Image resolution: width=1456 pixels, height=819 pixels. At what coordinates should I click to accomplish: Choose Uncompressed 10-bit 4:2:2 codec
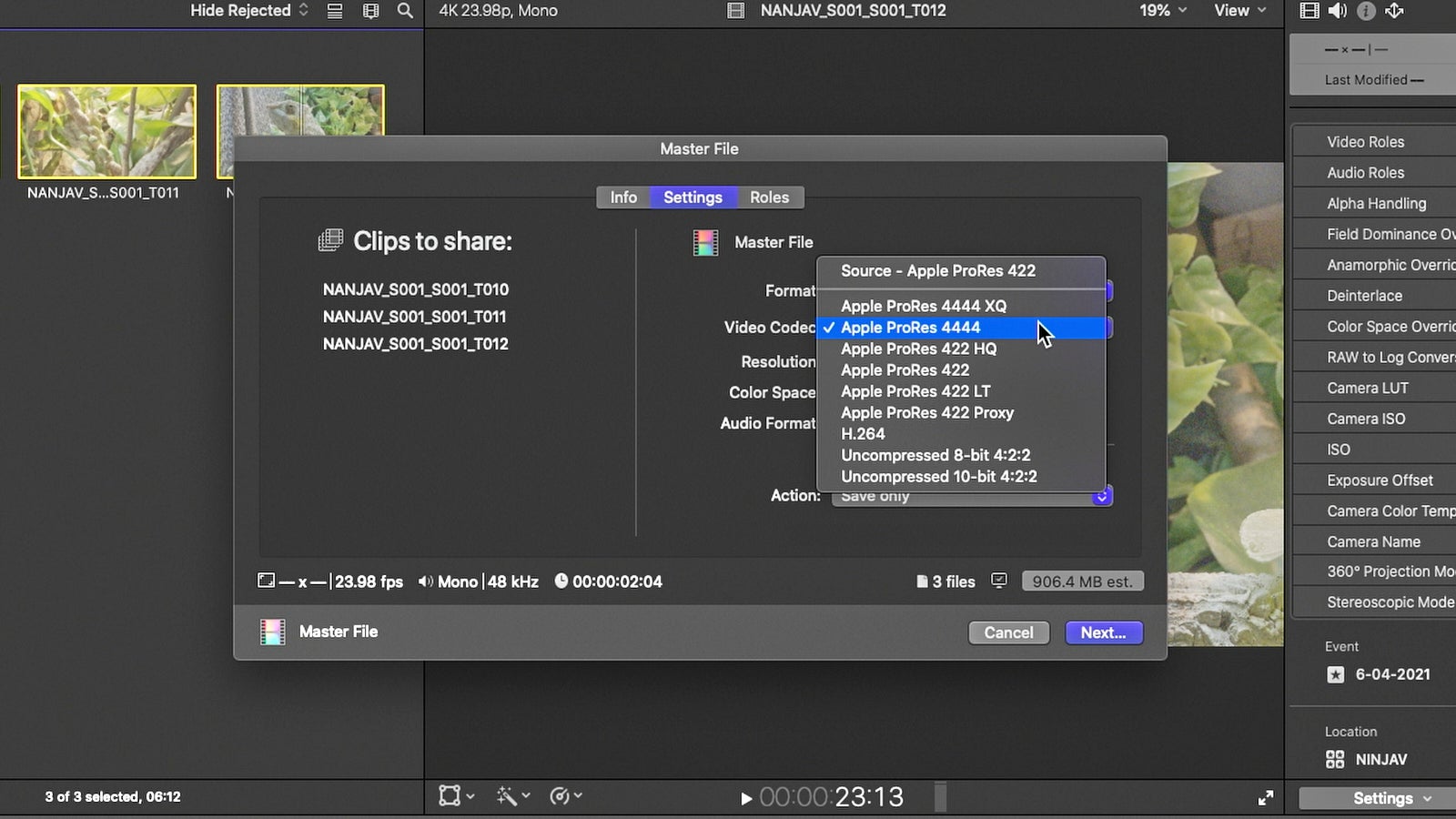961,477
